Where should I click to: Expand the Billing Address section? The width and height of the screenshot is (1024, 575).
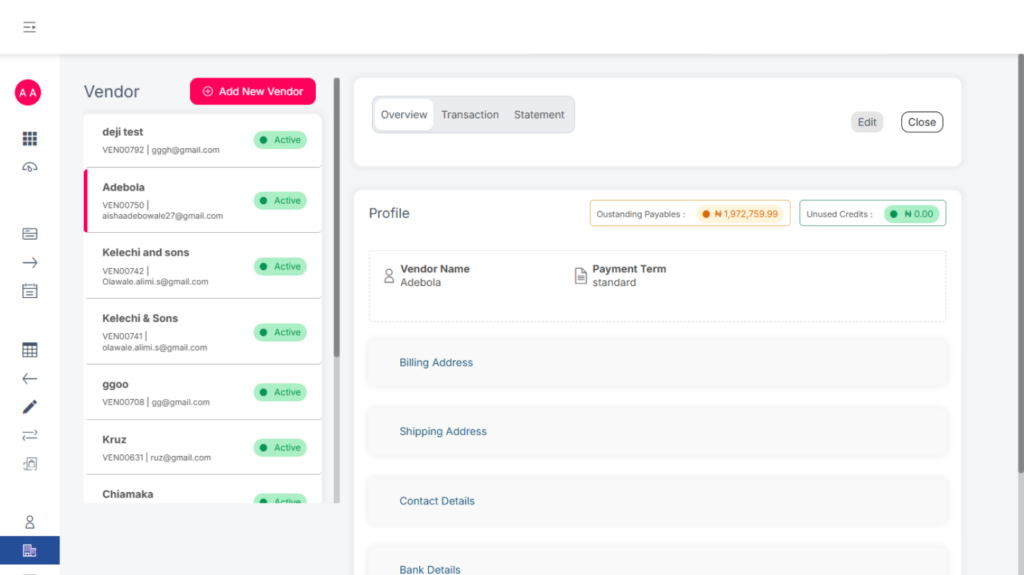click(436, 362)
